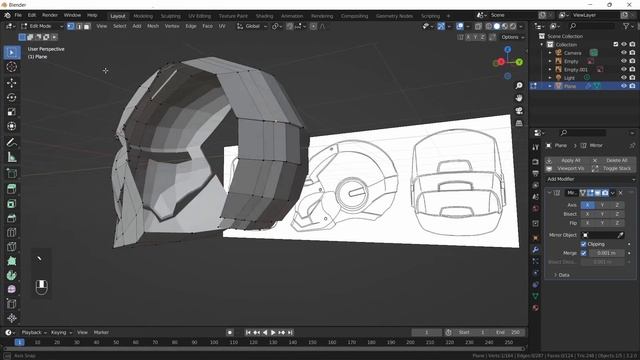Expand the Camera item in outliner
The image size is (640, 360).
pyautogui.click(x=550, y=53)
